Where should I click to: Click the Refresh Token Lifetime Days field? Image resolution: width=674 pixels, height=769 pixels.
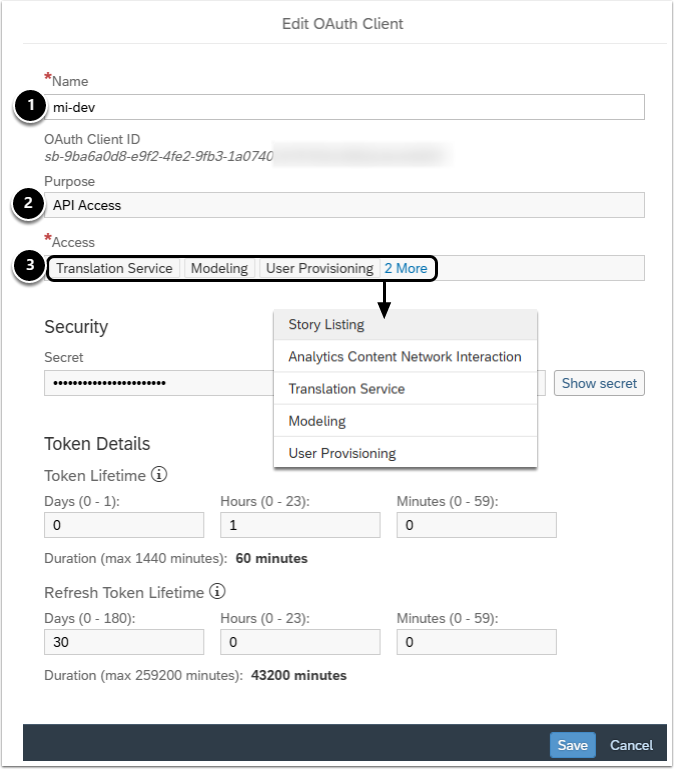tap(124, 642)
